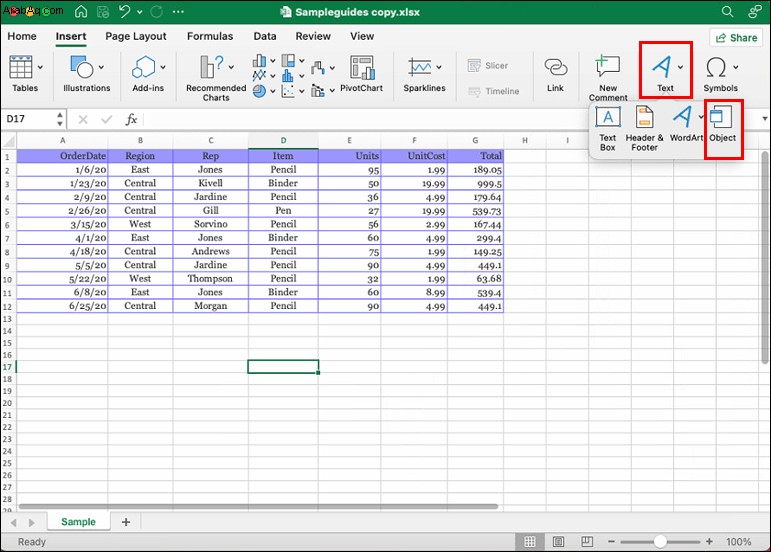Open the Page Layout tab
Viewport: 771px width, 552px height.
pos(136,36)
